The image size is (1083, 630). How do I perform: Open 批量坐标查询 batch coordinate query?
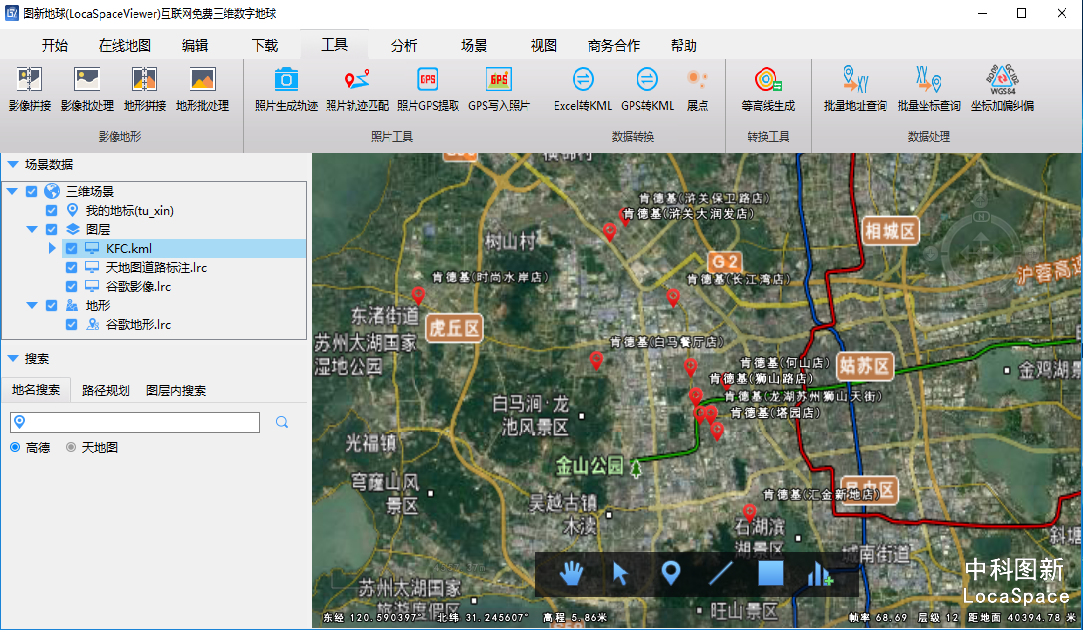929,90
